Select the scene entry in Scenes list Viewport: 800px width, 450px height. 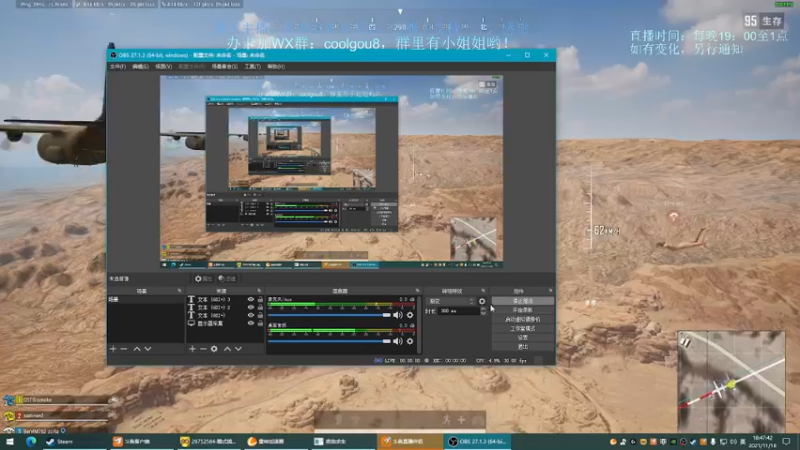coord(145,300)
